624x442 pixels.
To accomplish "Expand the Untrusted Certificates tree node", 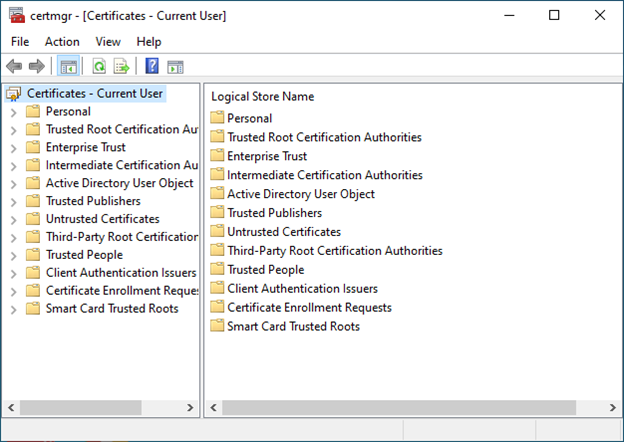I will [13, 219].
